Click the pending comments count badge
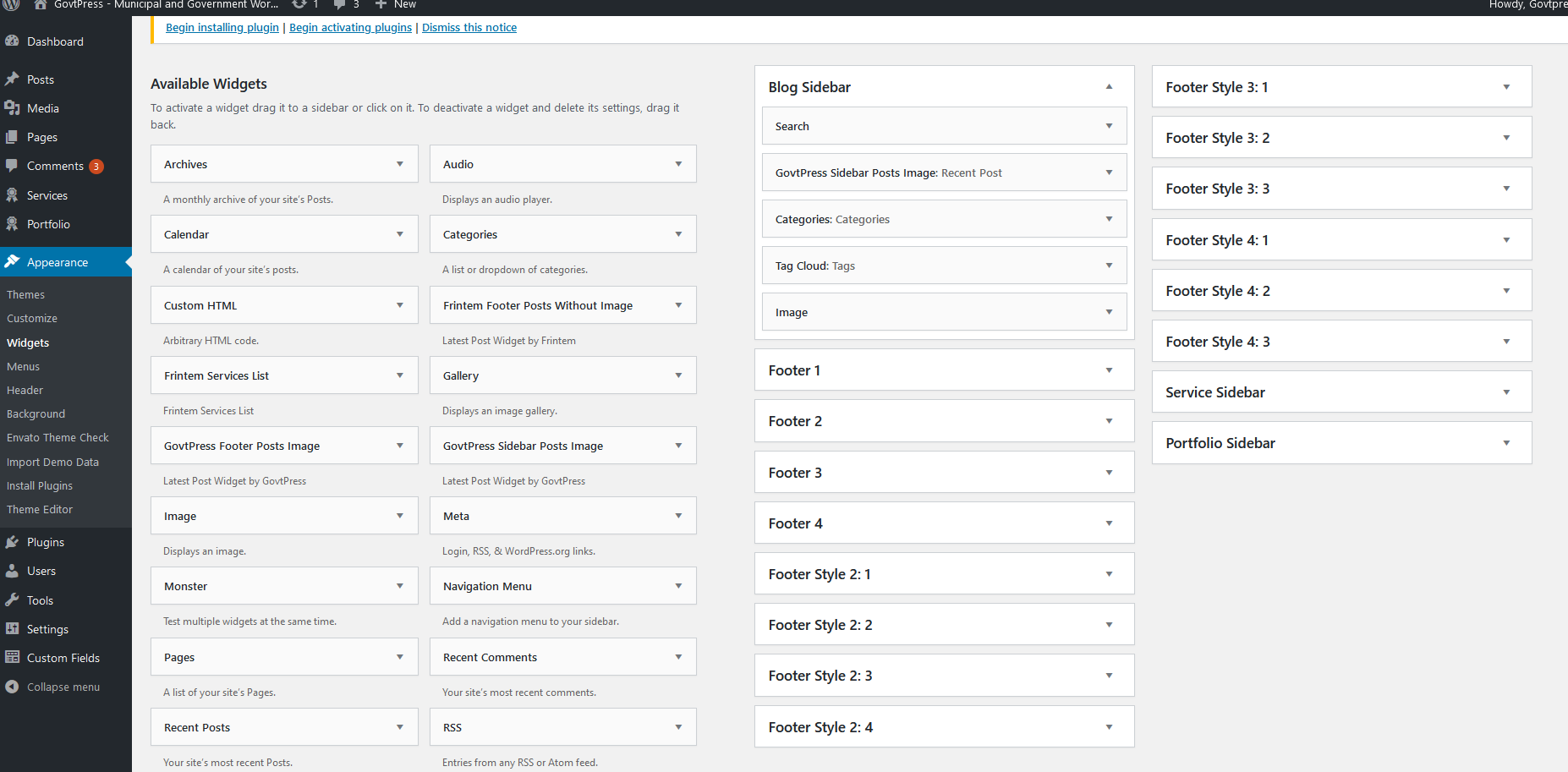The height and width of the screenshot is (772, 1568). click(96, 166)
